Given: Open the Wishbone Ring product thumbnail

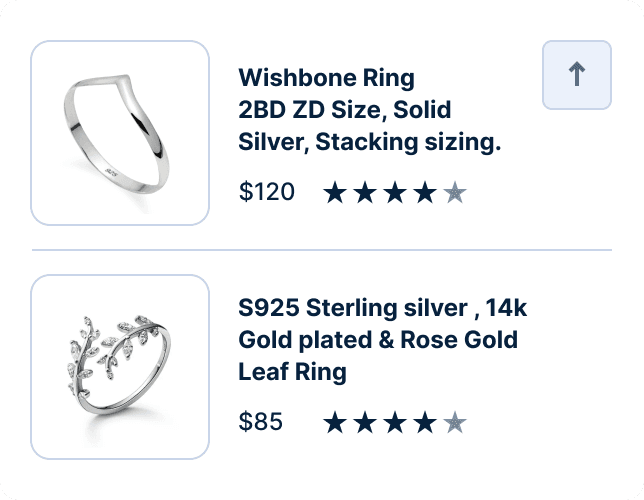Looking at the screenshot, I should point(120,133).
